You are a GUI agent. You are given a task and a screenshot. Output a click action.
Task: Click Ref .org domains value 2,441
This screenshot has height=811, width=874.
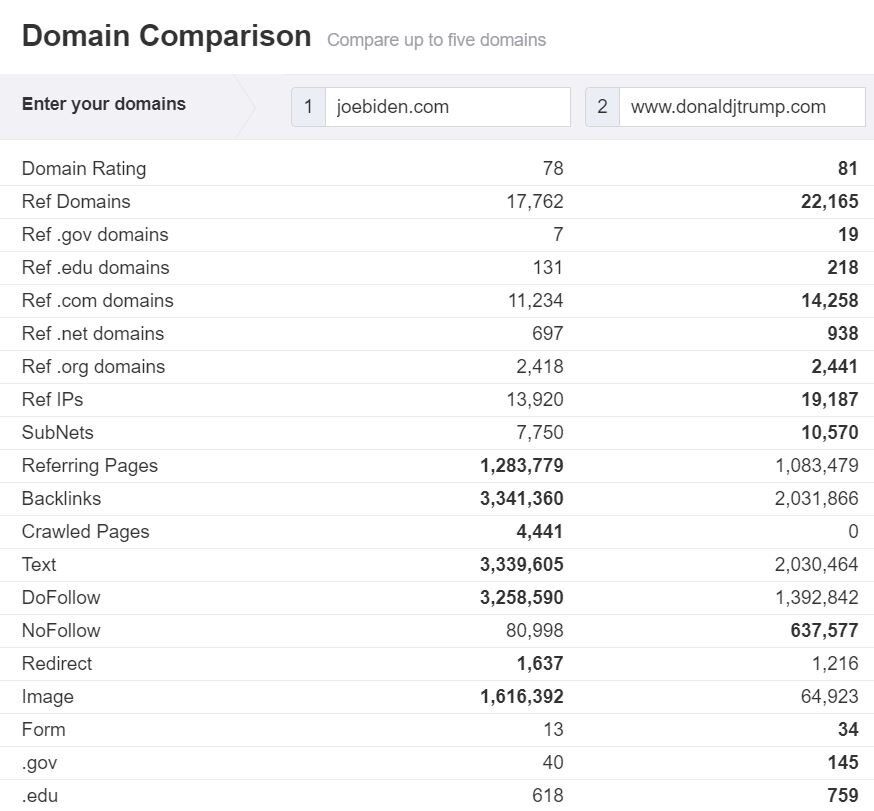834,367
